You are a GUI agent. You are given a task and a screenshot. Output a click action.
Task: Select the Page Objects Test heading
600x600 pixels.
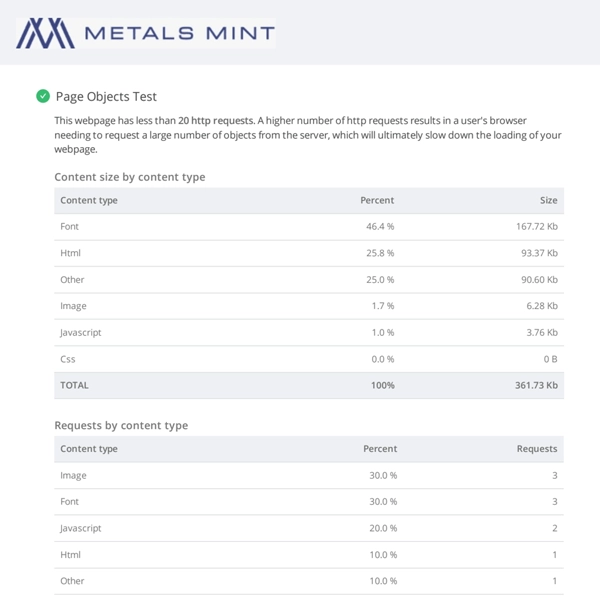click(106, 96)
